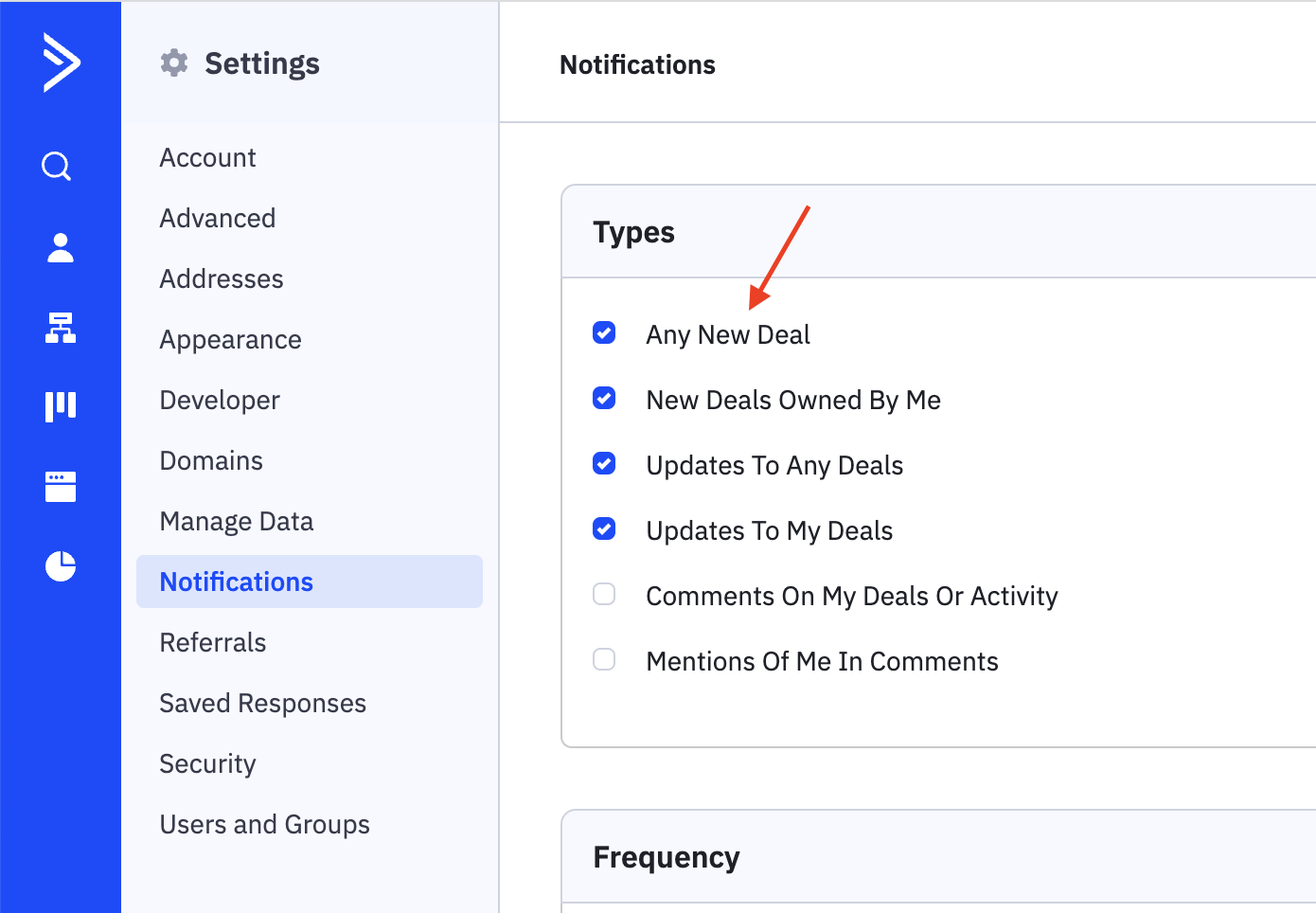Open the Account settings page
The image size is (1316, 913).
click(207, 158)
